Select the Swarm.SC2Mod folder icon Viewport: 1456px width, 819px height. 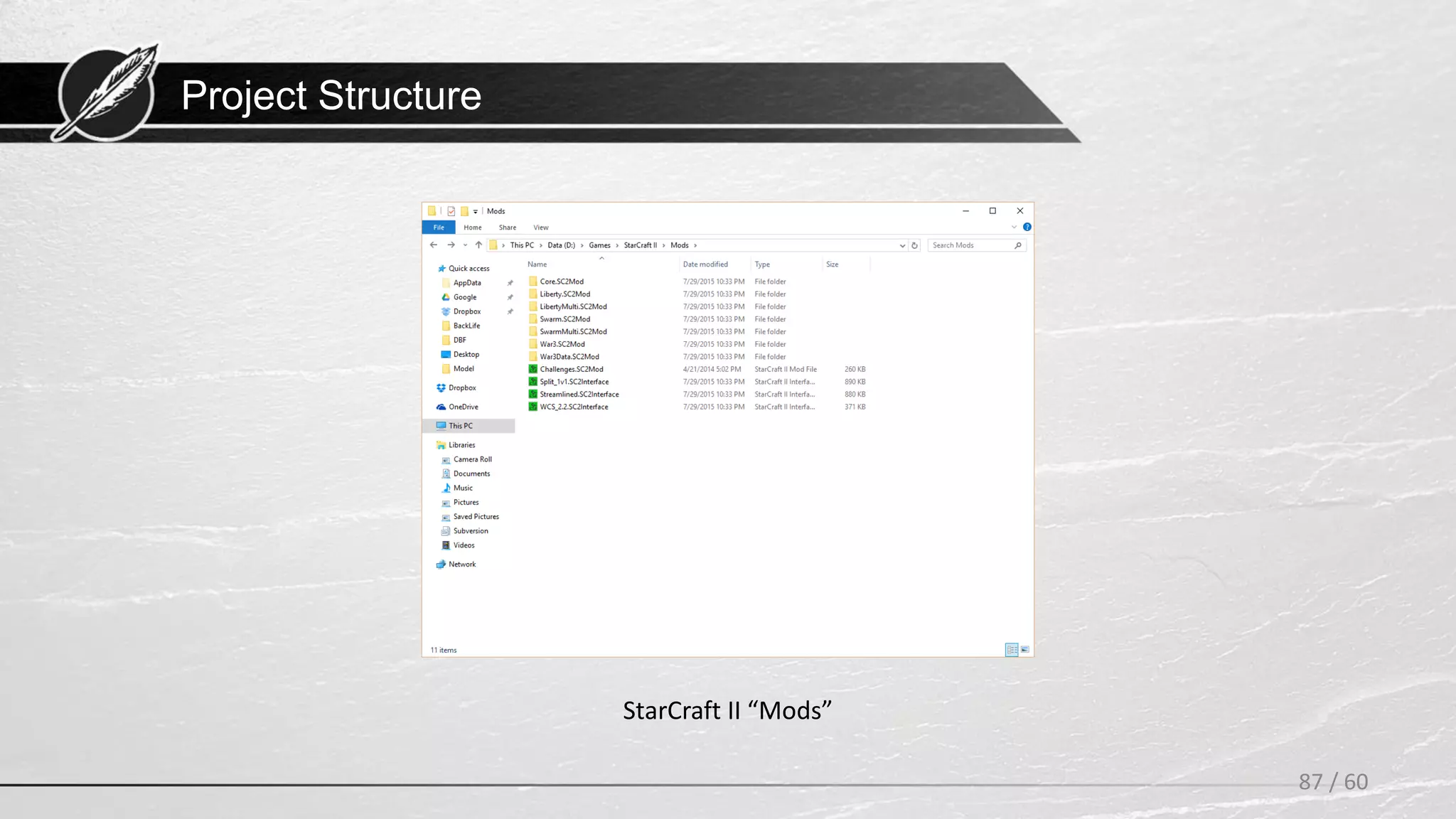coord(533,319)
